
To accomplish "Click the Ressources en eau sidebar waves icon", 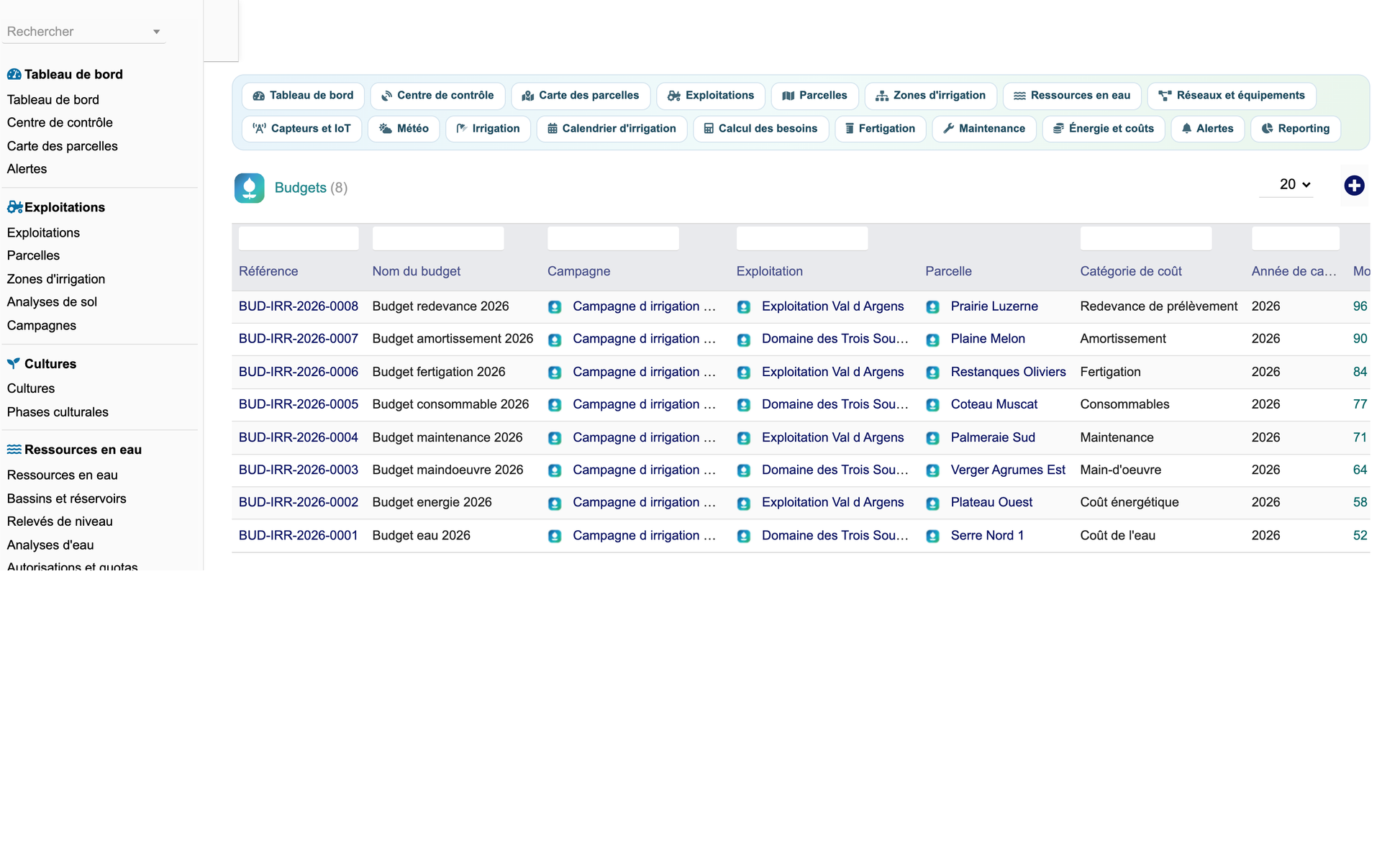I will point(14,450).
